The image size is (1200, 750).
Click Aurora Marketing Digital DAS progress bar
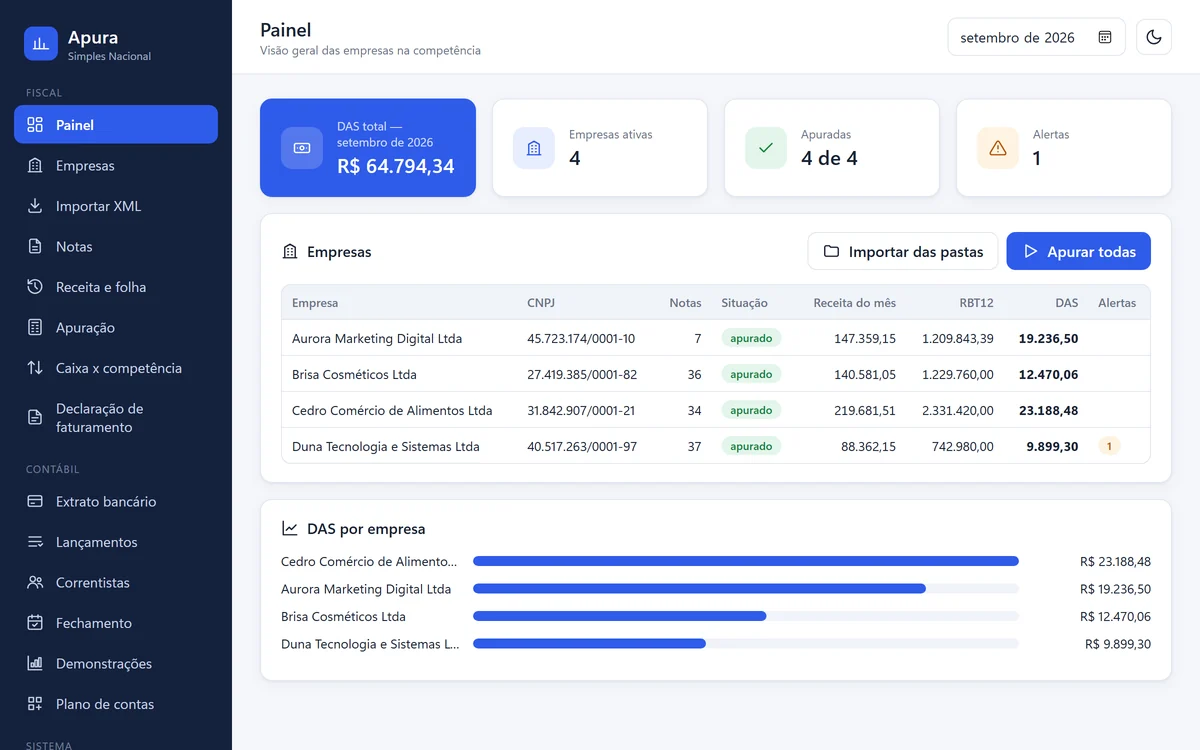point(746,589)
